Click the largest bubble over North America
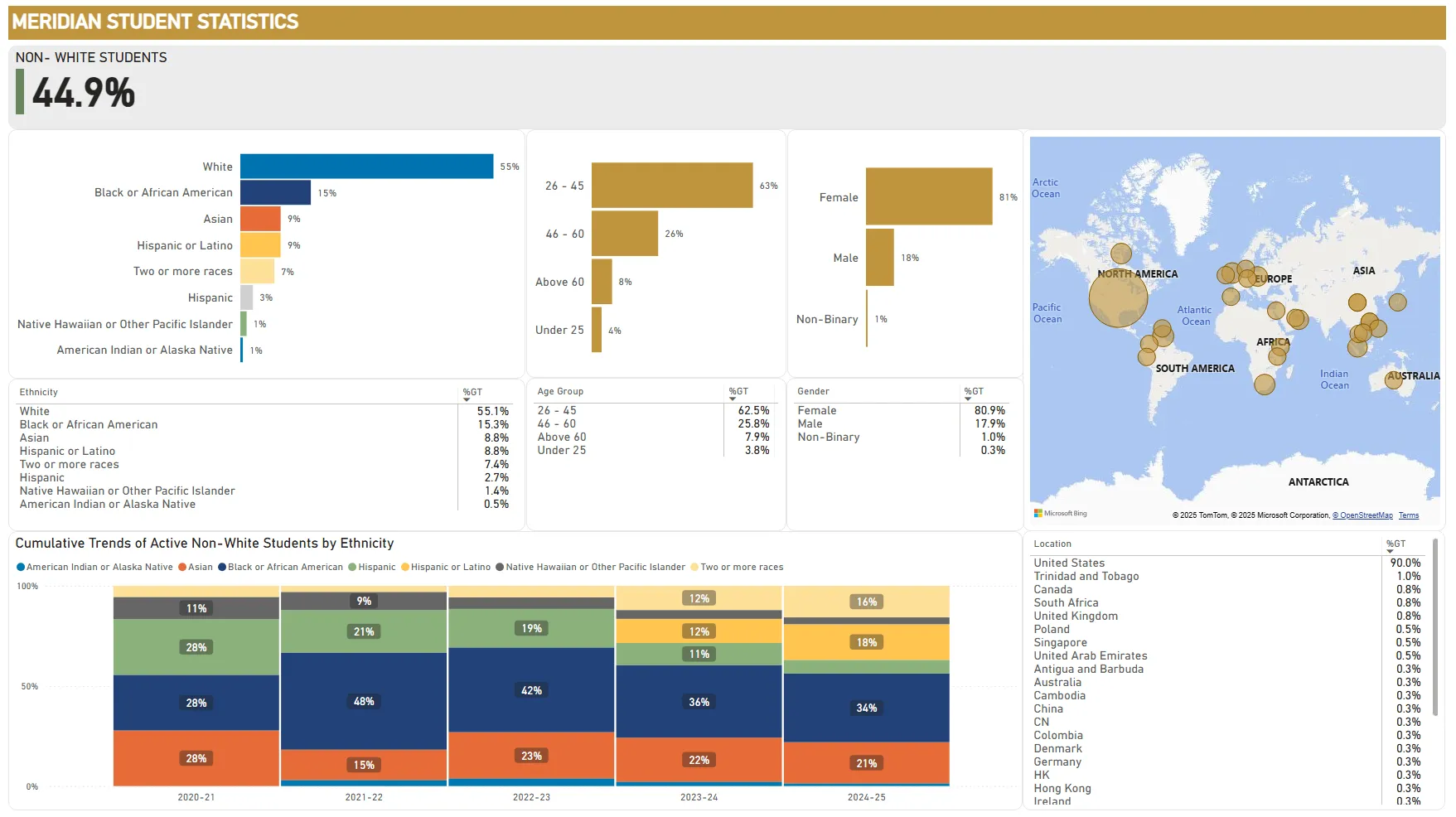This screenshot has height=817, width=1456. (1118, 298)
